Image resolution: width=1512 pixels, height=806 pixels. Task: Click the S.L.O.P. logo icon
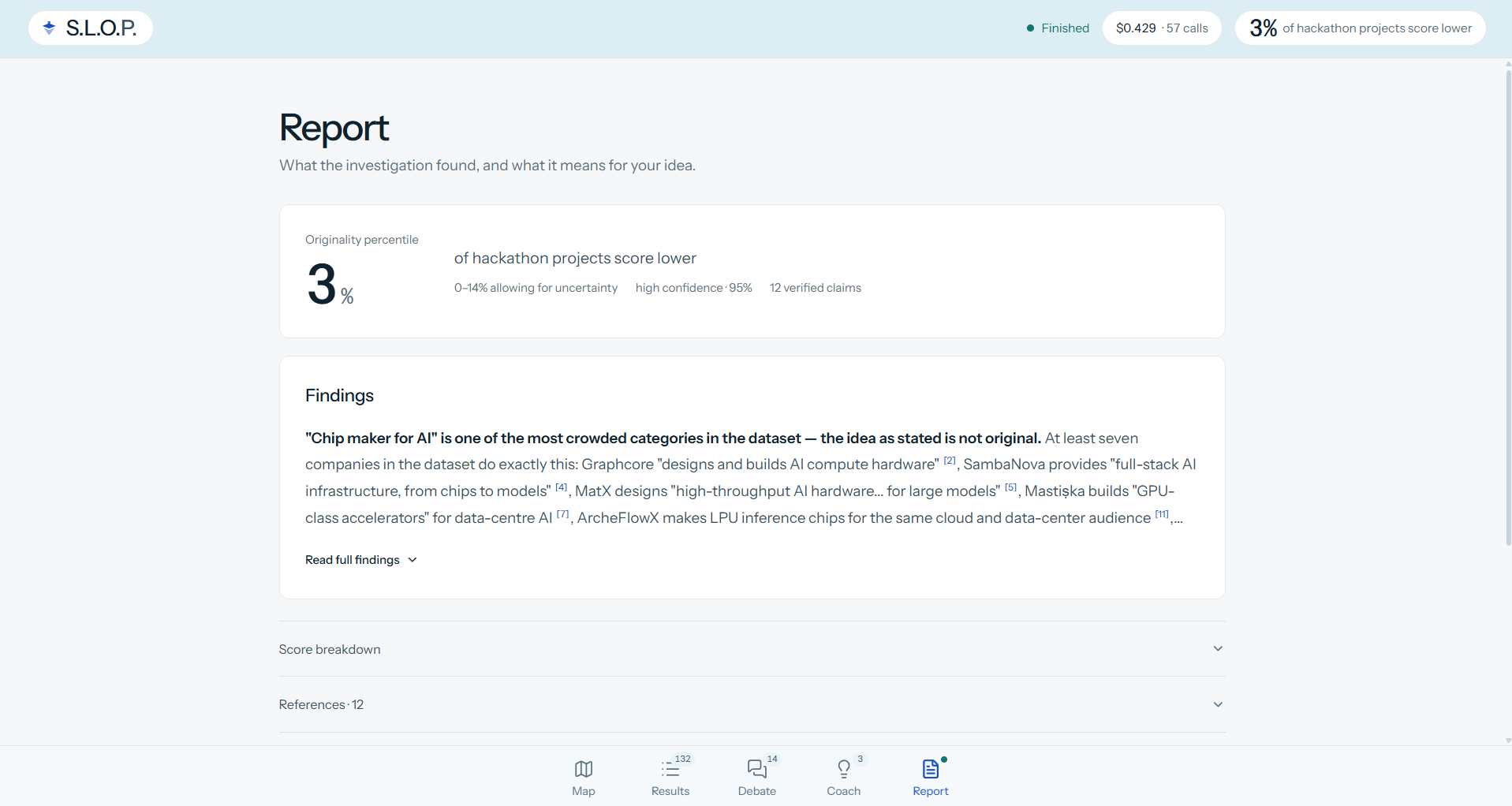tap(49, 28)
